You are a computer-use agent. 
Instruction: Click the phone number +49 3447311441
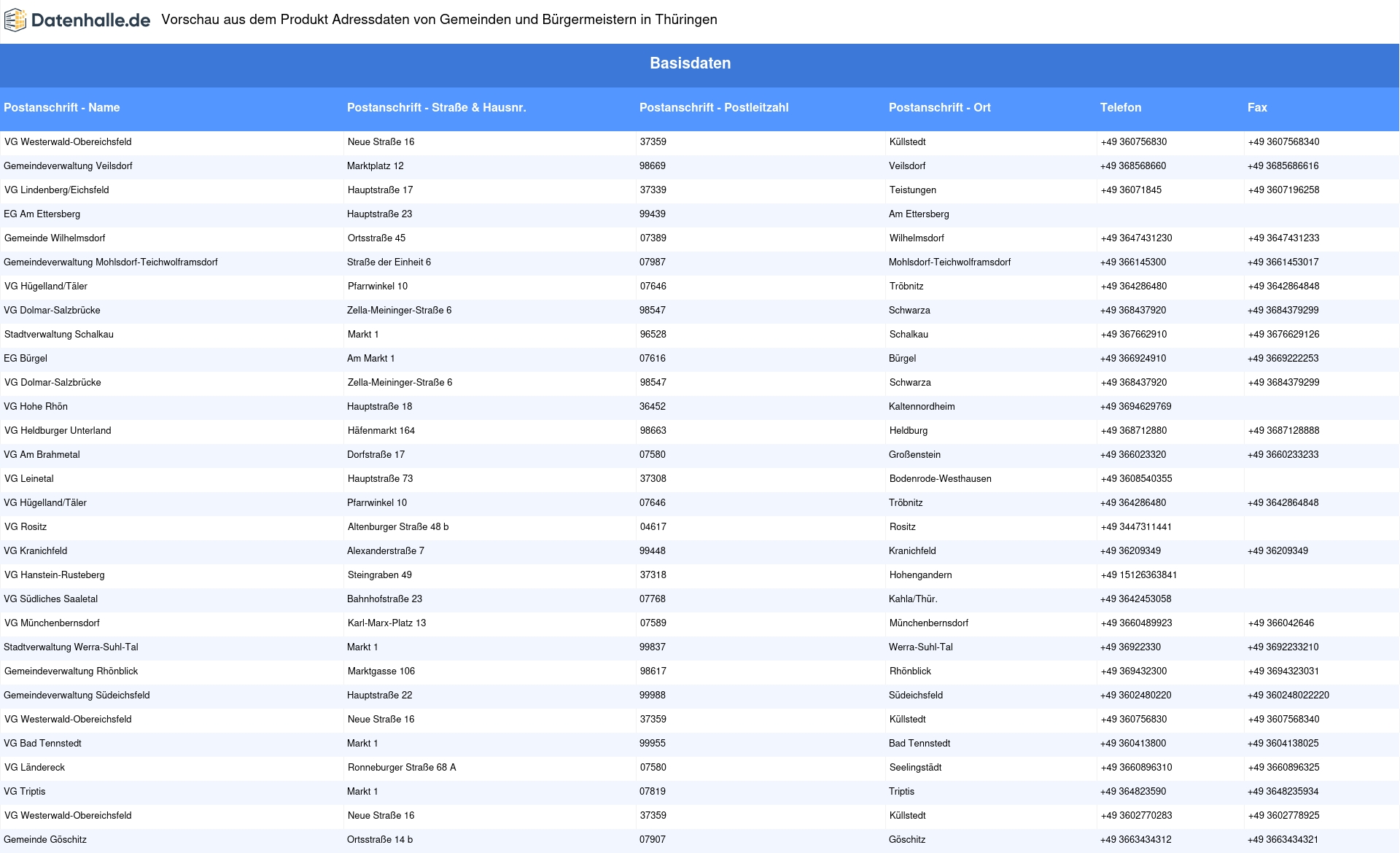point(1136,527)
